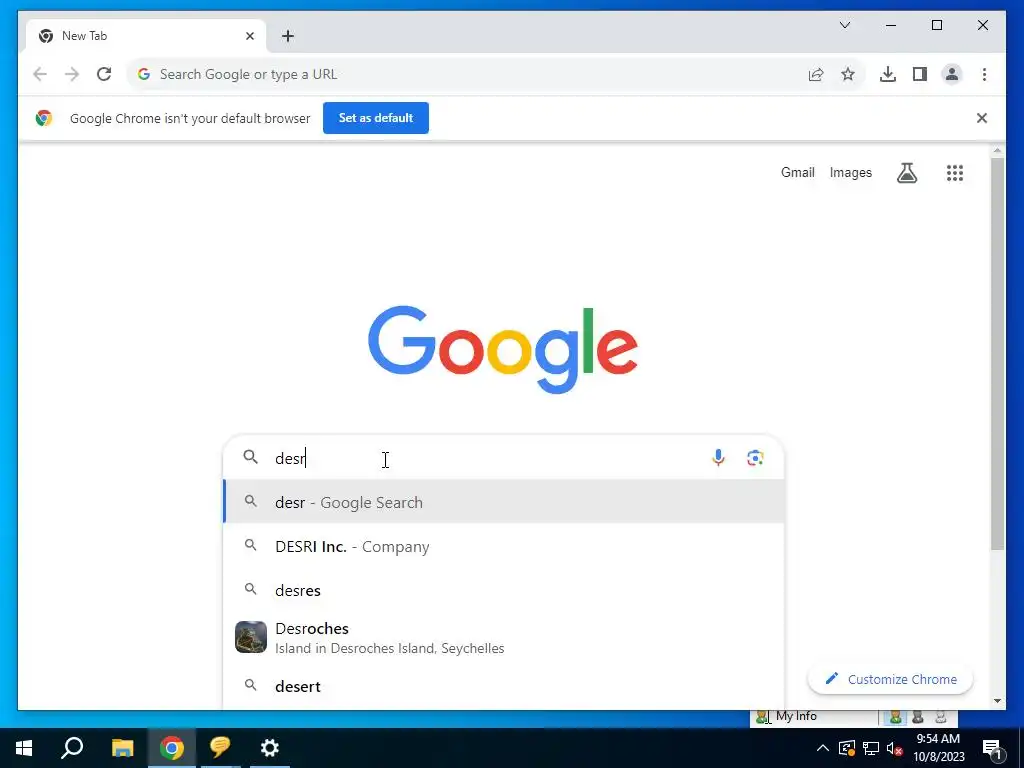1024x768 pixels.
Task: Dismiss the default browser infobar
Action: 982,118
